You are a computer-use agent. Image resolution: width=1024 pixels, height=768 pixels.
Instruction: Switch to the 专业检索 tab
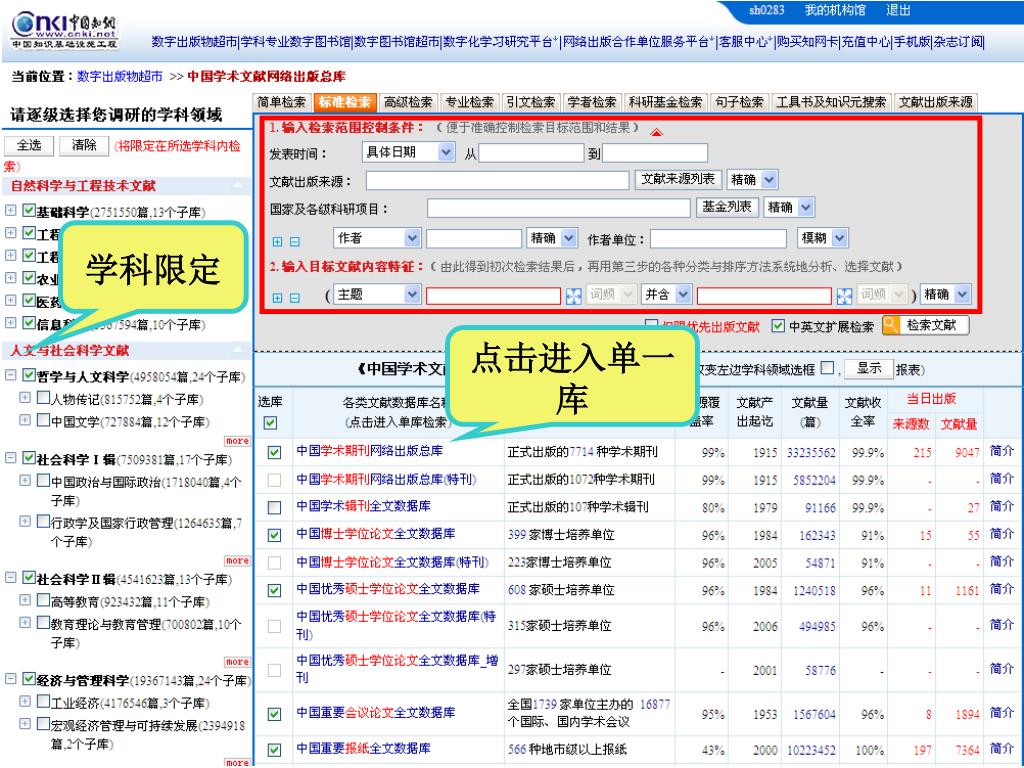coord(470,103)
